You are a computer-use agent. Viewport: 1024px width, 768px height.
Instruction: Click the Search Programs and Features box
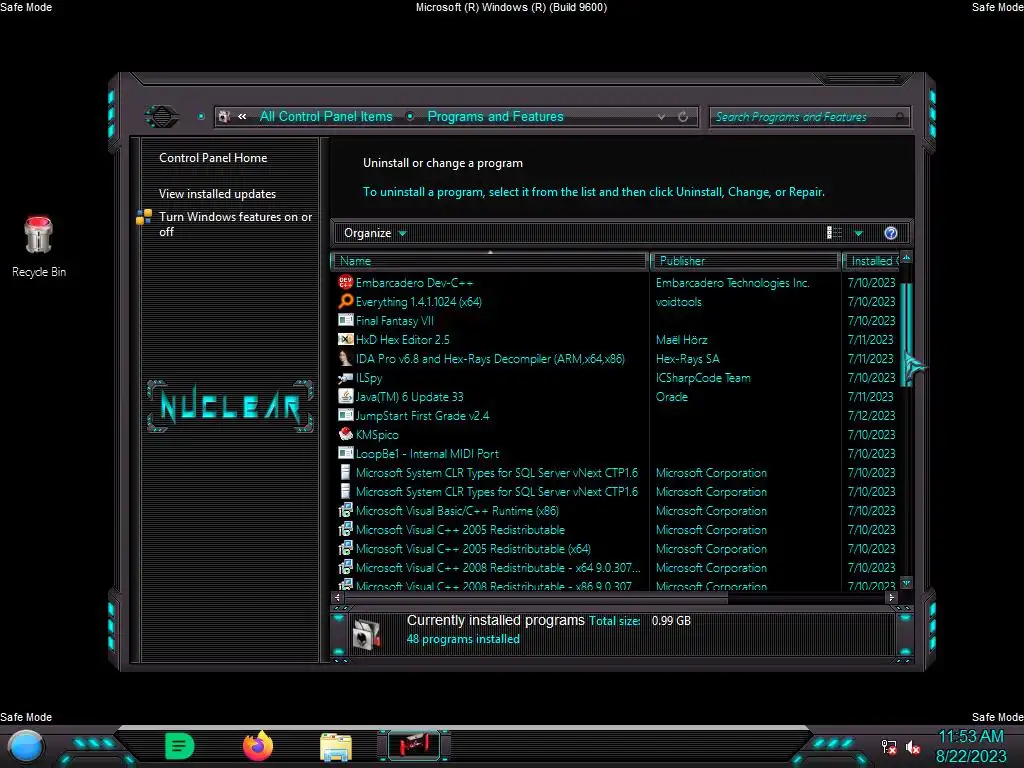click(808, 117)
